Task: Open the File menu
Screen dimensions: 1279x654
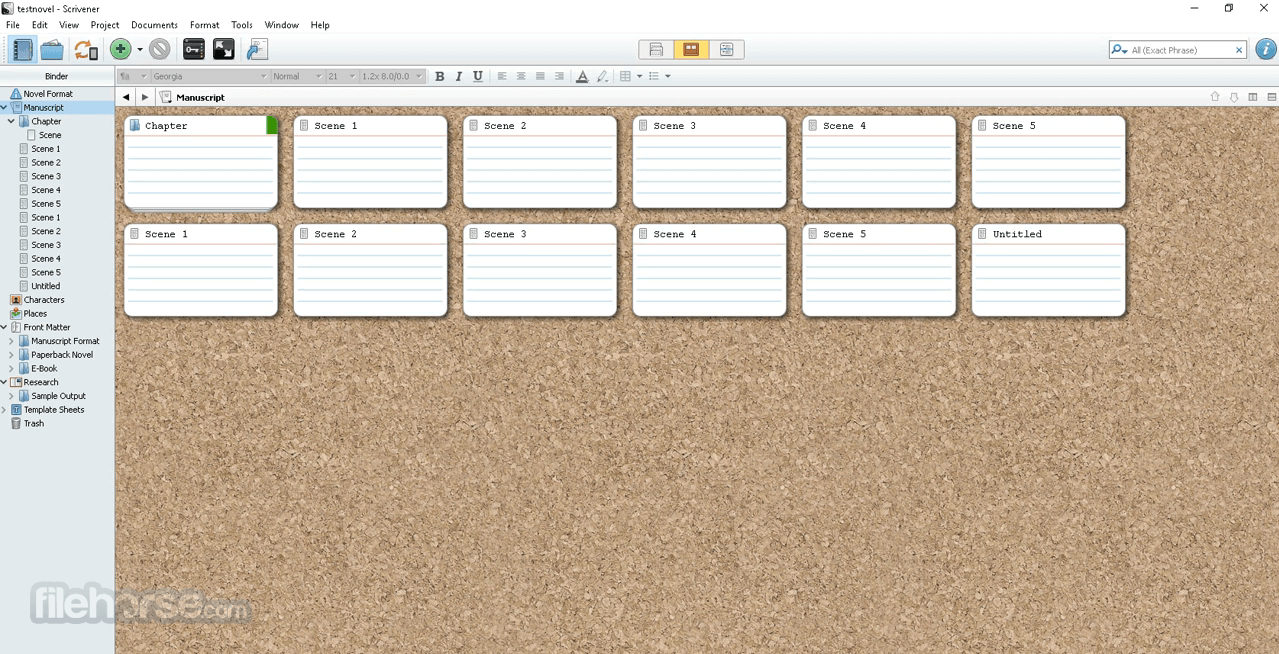Action: [13, 25]
